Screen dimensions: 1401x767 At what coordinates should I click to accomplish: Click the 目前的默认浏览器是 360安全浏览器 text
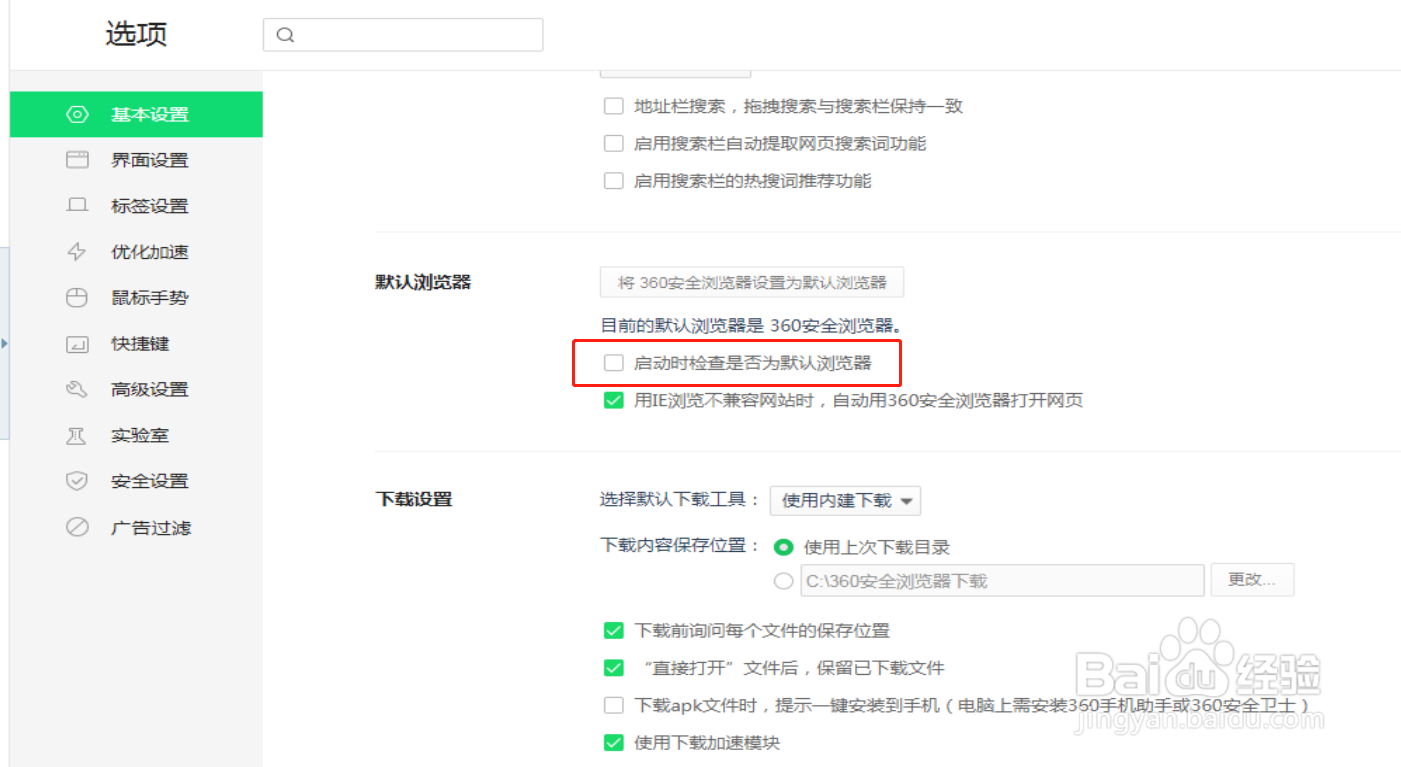tap(751, 325)
